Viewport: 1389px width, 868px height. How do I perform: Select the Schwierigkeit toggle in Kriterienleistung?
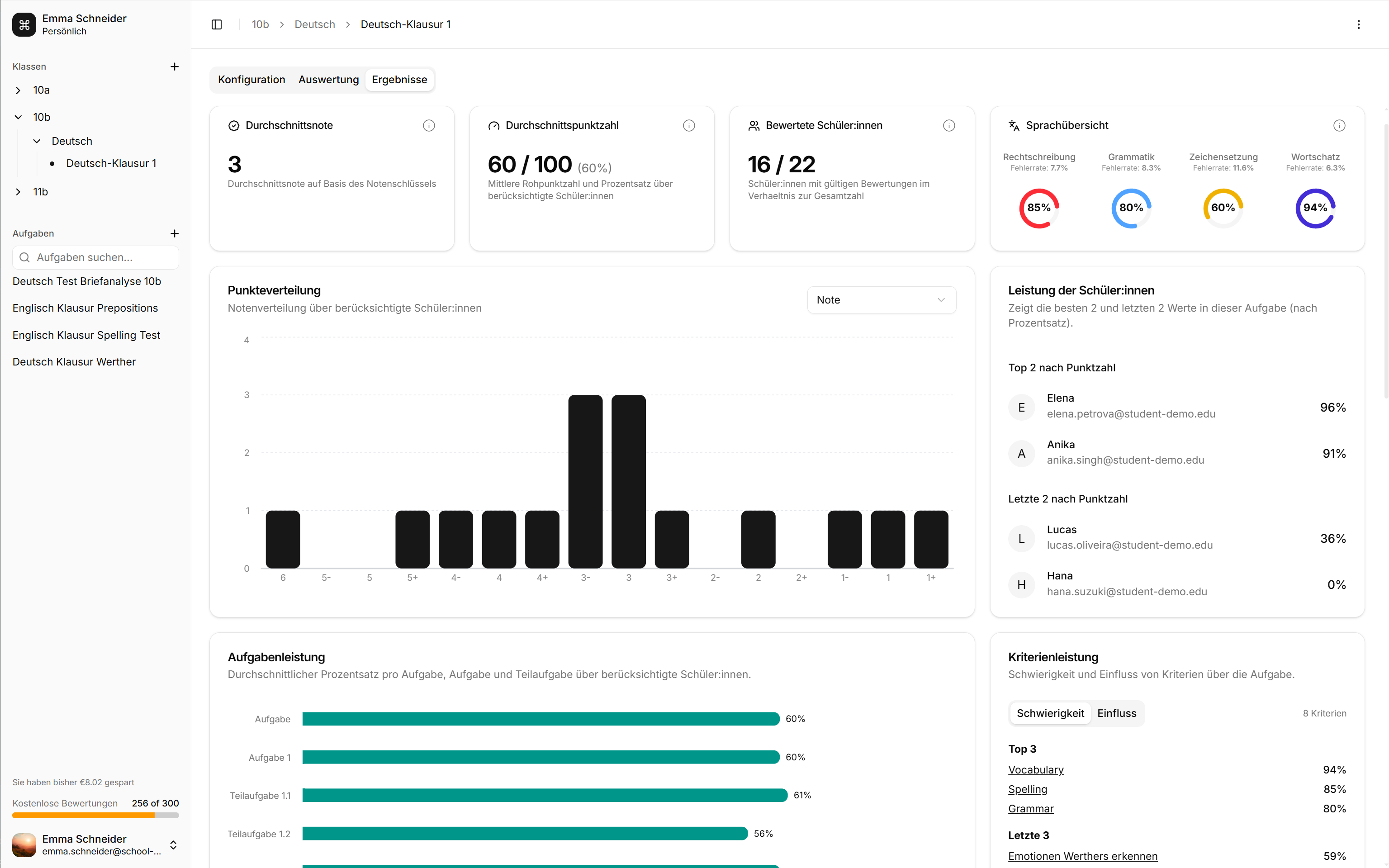pos(1050,713)
